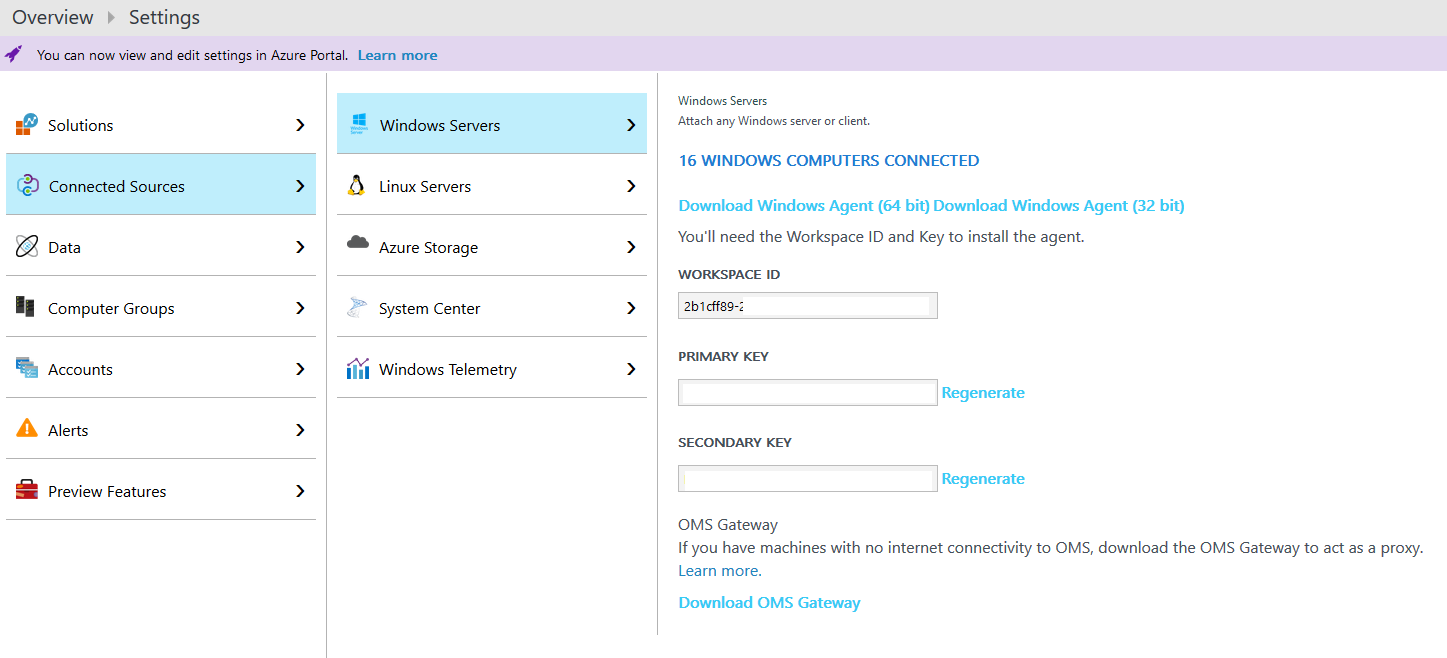The image size is (1447, 658).
Task: Open the Alerts settings section
Action: pos(161,430)
